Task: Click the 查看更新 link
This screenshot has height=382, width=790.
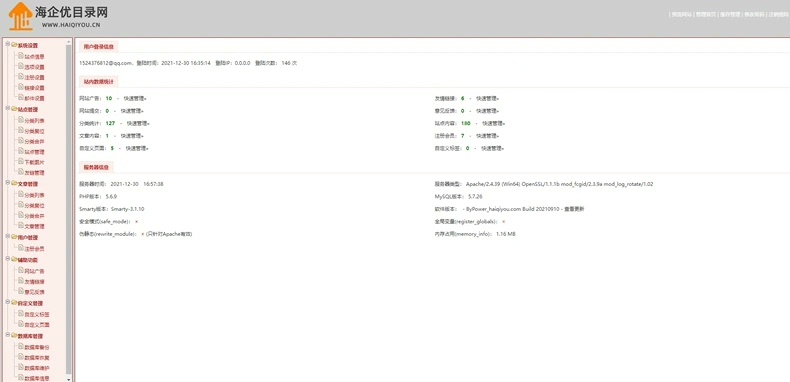Action: [x=574, y=209]
